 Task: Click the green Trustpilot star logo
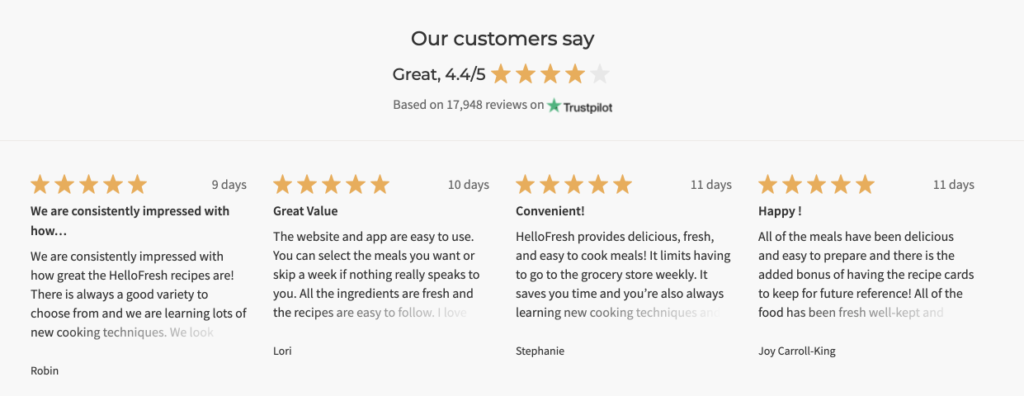pyautogui.click(x=554, y=105)
